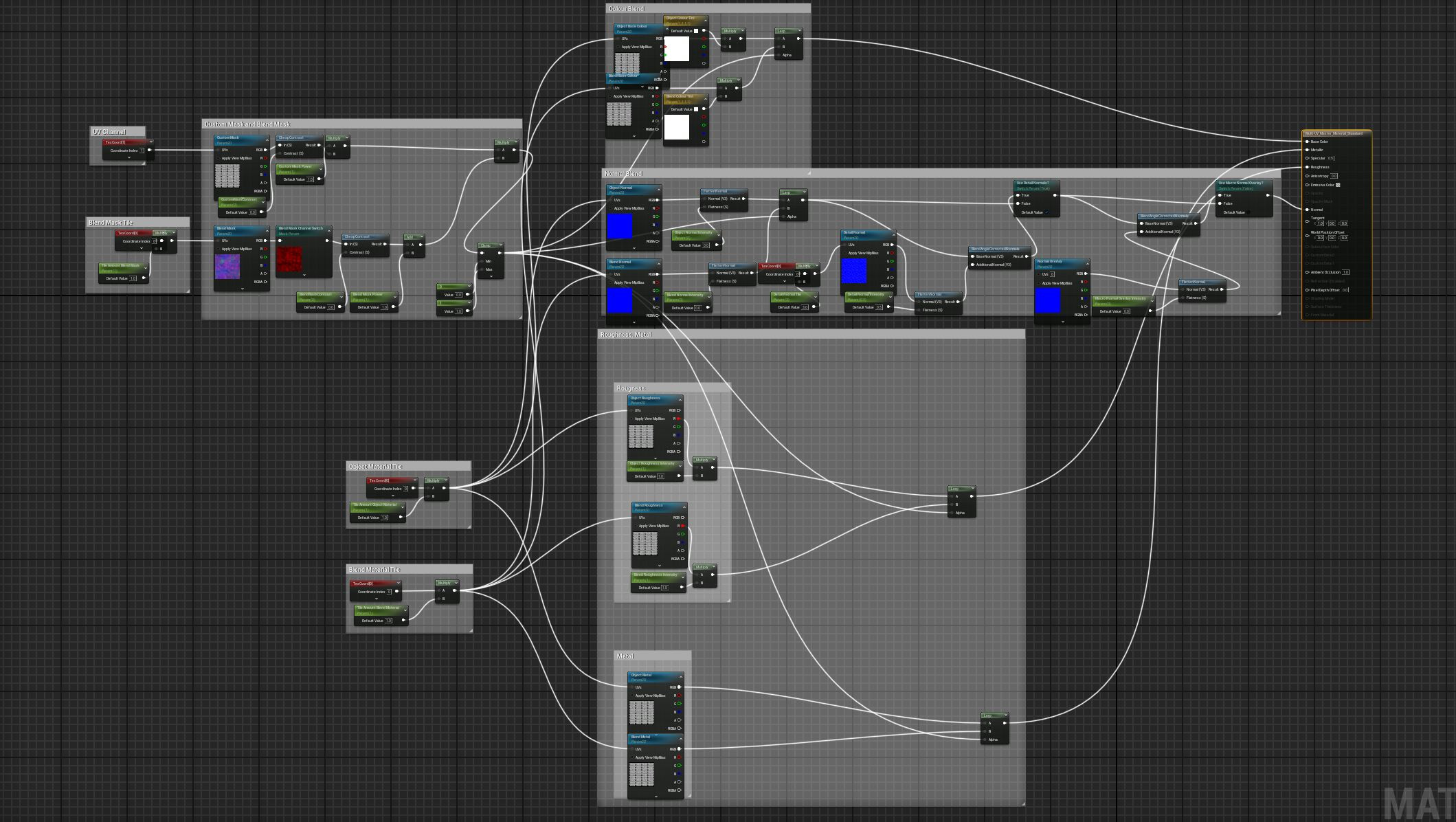Click the Max input pin on Clamp node
The height and width of the screenshot is (822, 1456).
point(482,269)
